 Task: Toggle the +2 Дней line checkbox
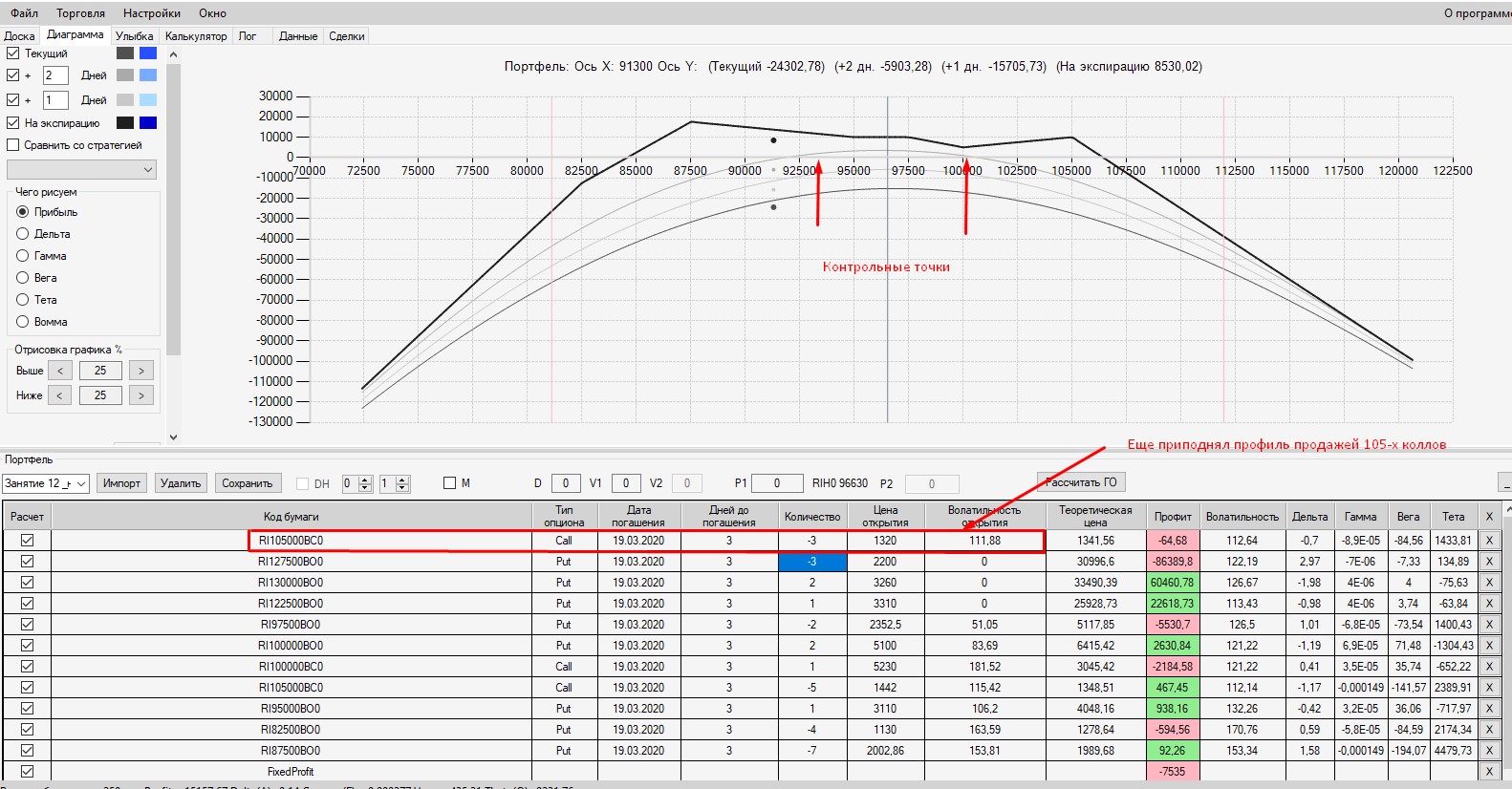[x=13, y=75]
